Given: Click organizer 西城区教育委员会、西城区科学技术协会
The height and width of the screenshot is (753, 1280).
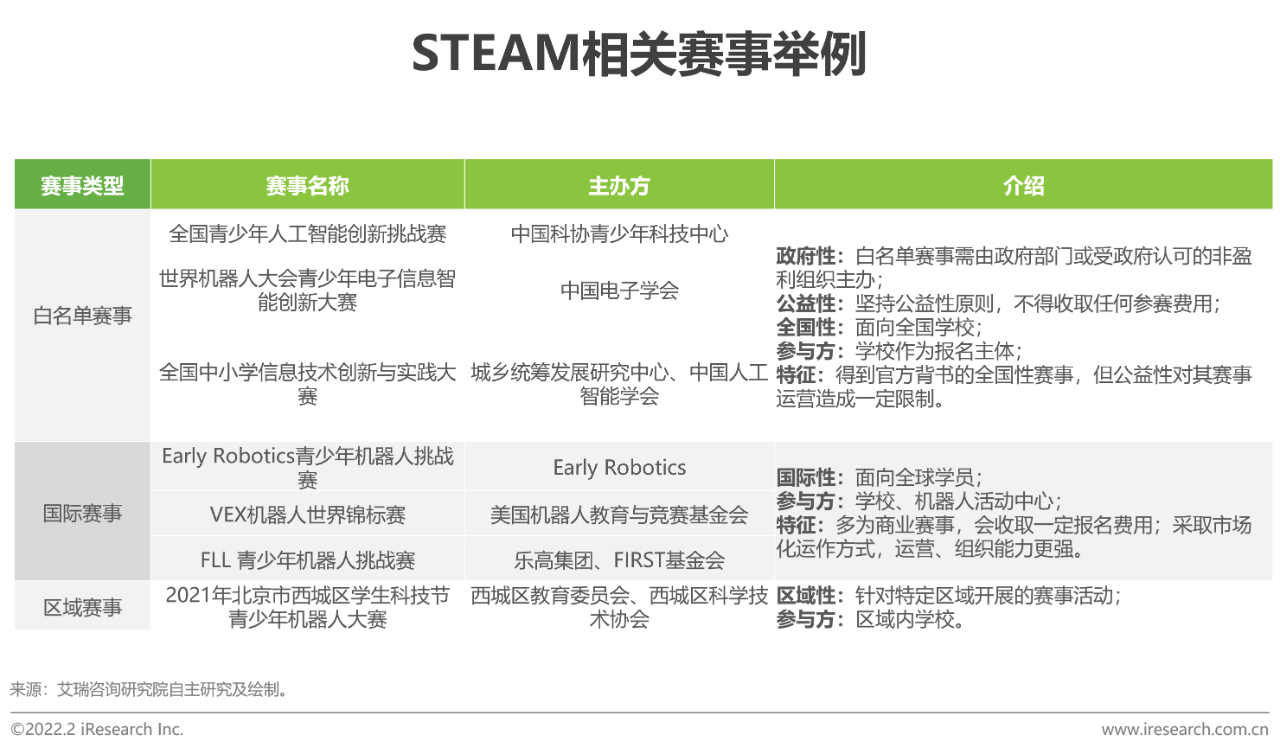Looking at the screenshot, I should 619,607.
